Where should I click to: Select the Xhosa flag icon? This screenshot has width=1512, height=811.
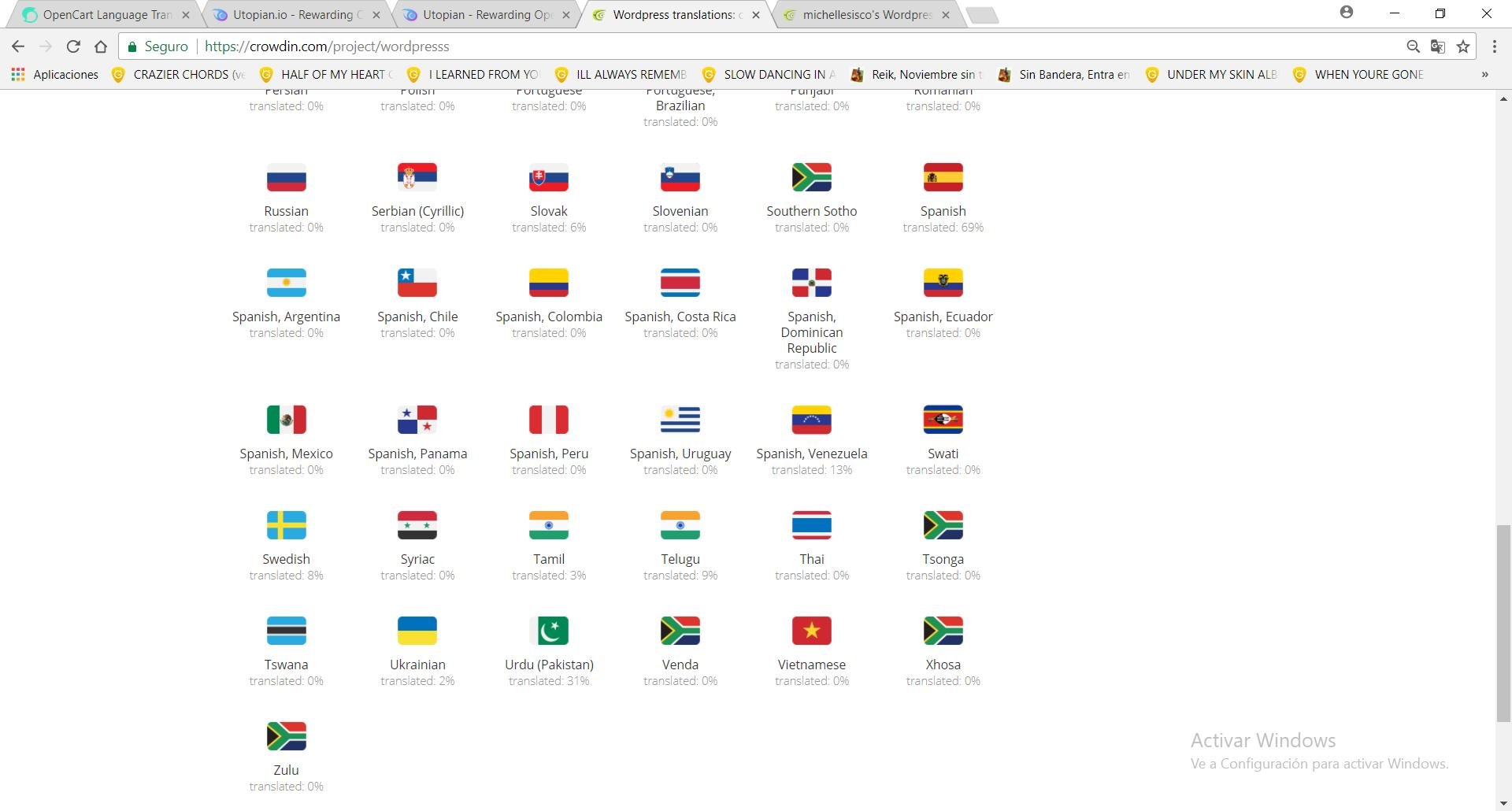point(943,631)
